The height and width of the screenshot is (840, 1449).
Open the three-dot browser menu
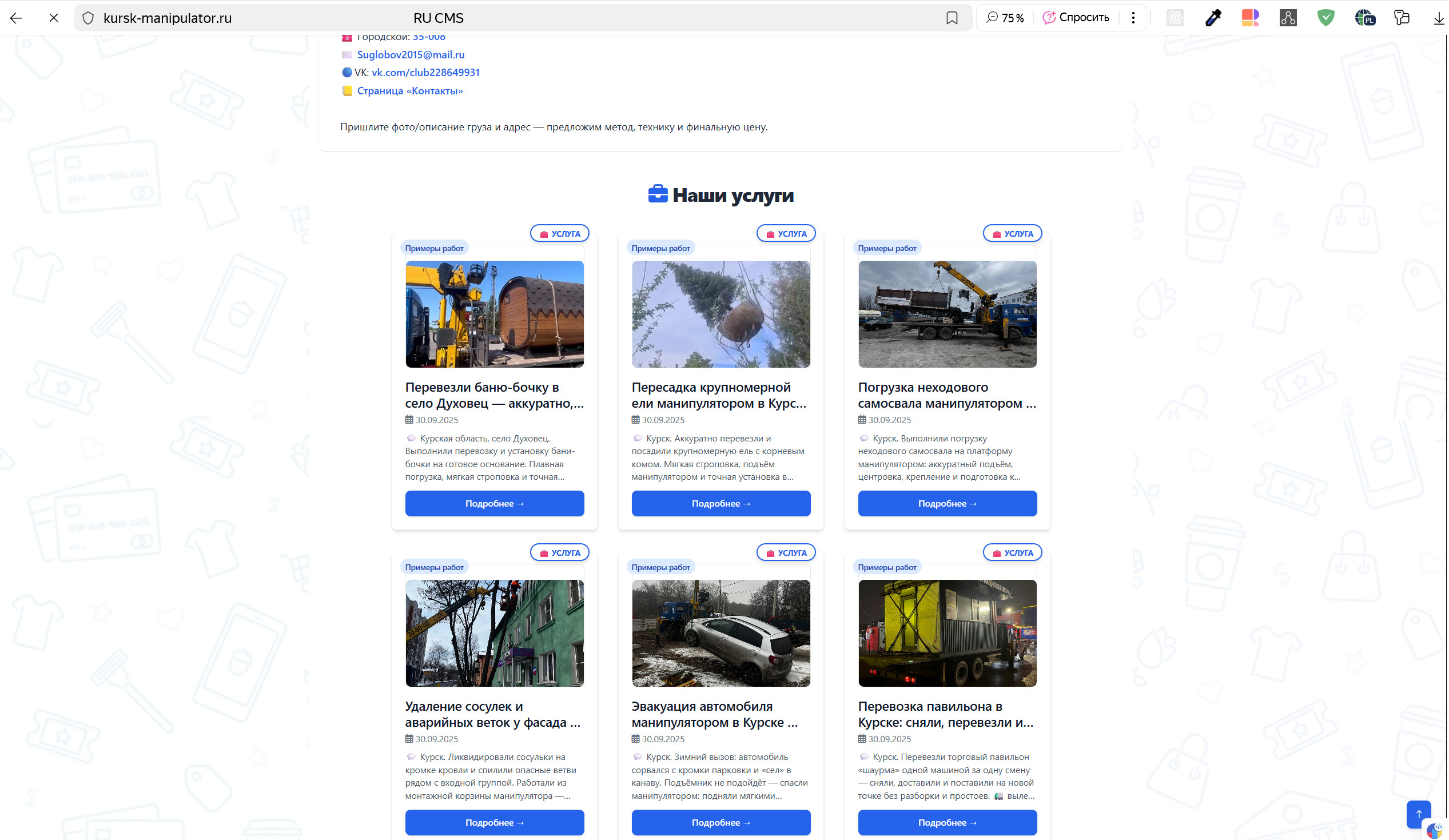coord(1133,18)
